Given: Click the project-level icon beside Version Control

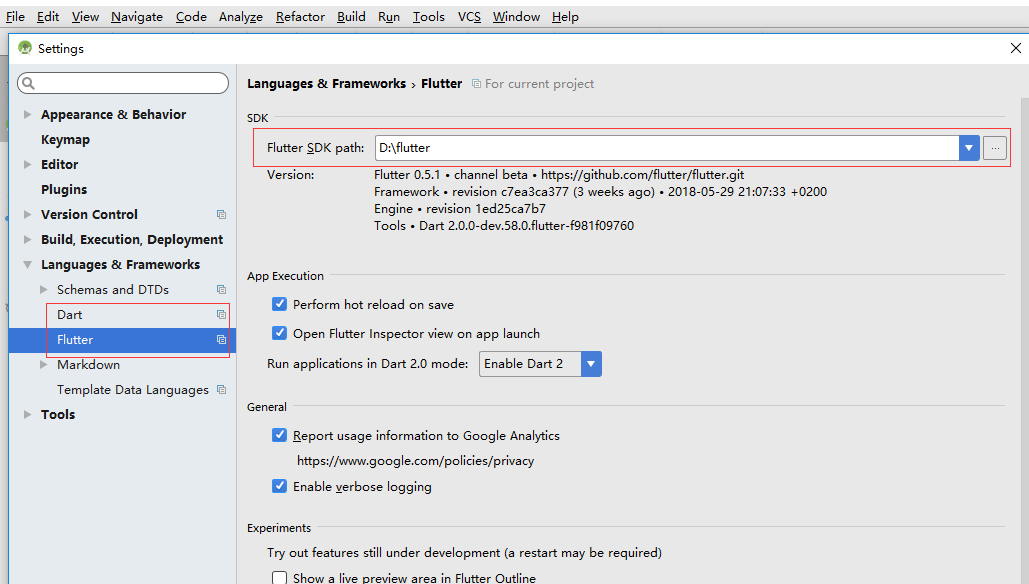Looking at the screenshot, I should [x=221, y=215].
